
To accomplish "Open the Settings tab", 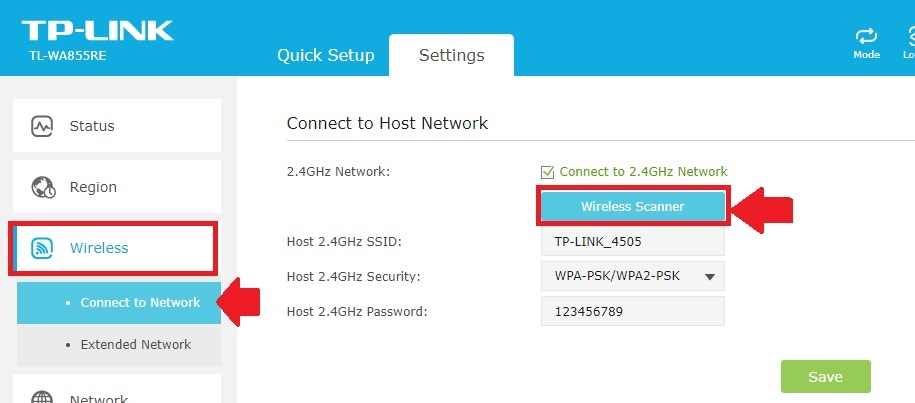I will click(451, 56).
